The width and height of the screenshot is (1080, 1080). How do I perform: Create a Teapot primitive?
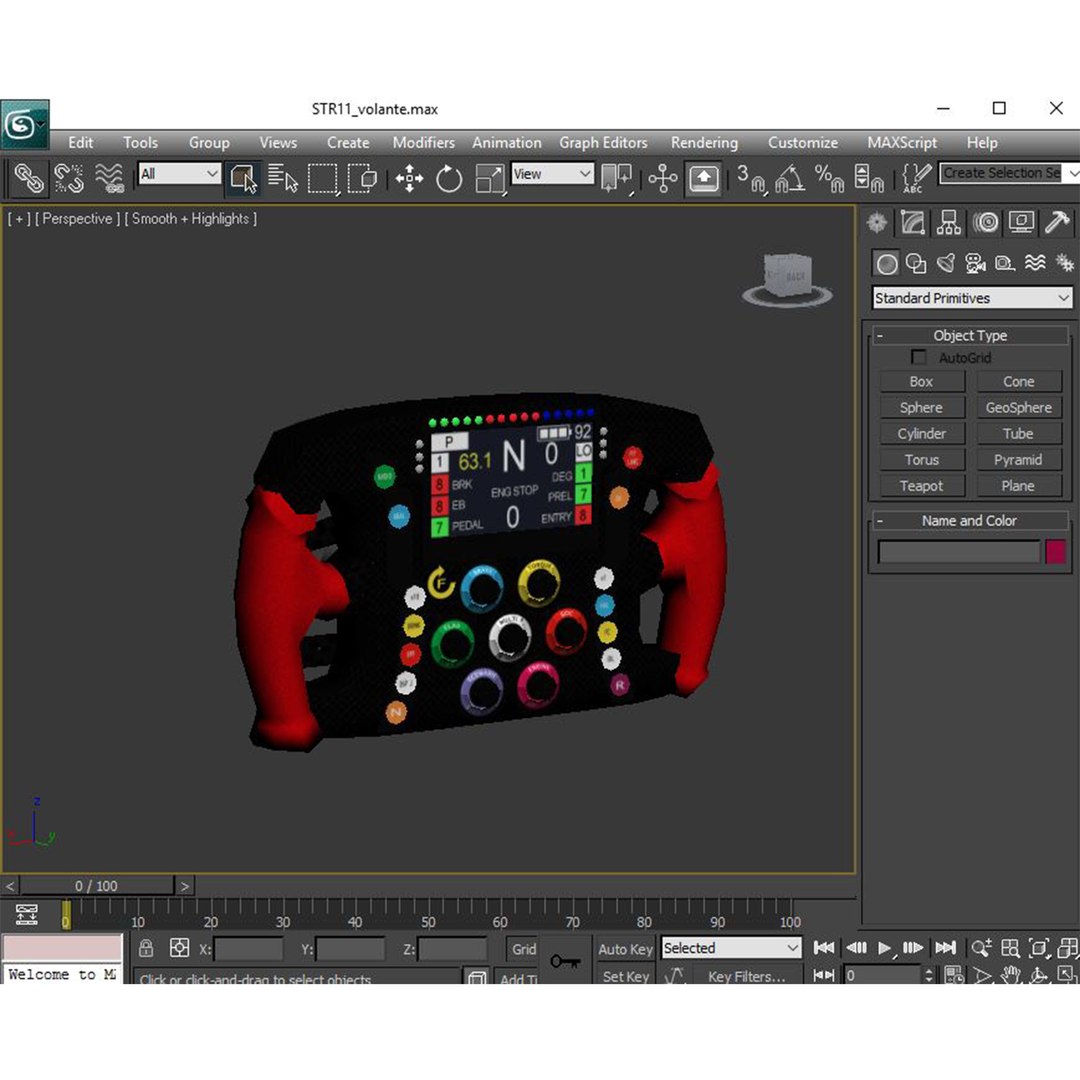(x=922, y=486)
